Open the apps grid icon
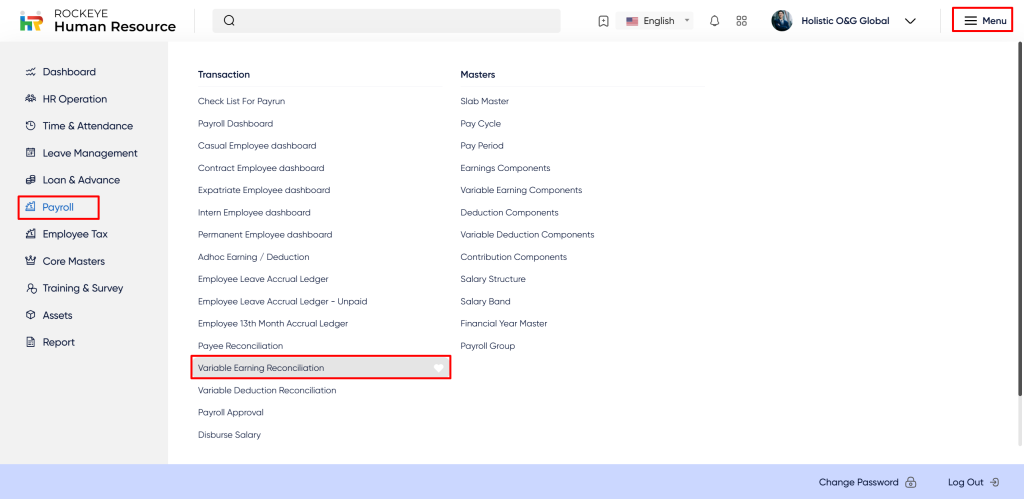The width and height of the screenshot is (1024, 499). 741,21
